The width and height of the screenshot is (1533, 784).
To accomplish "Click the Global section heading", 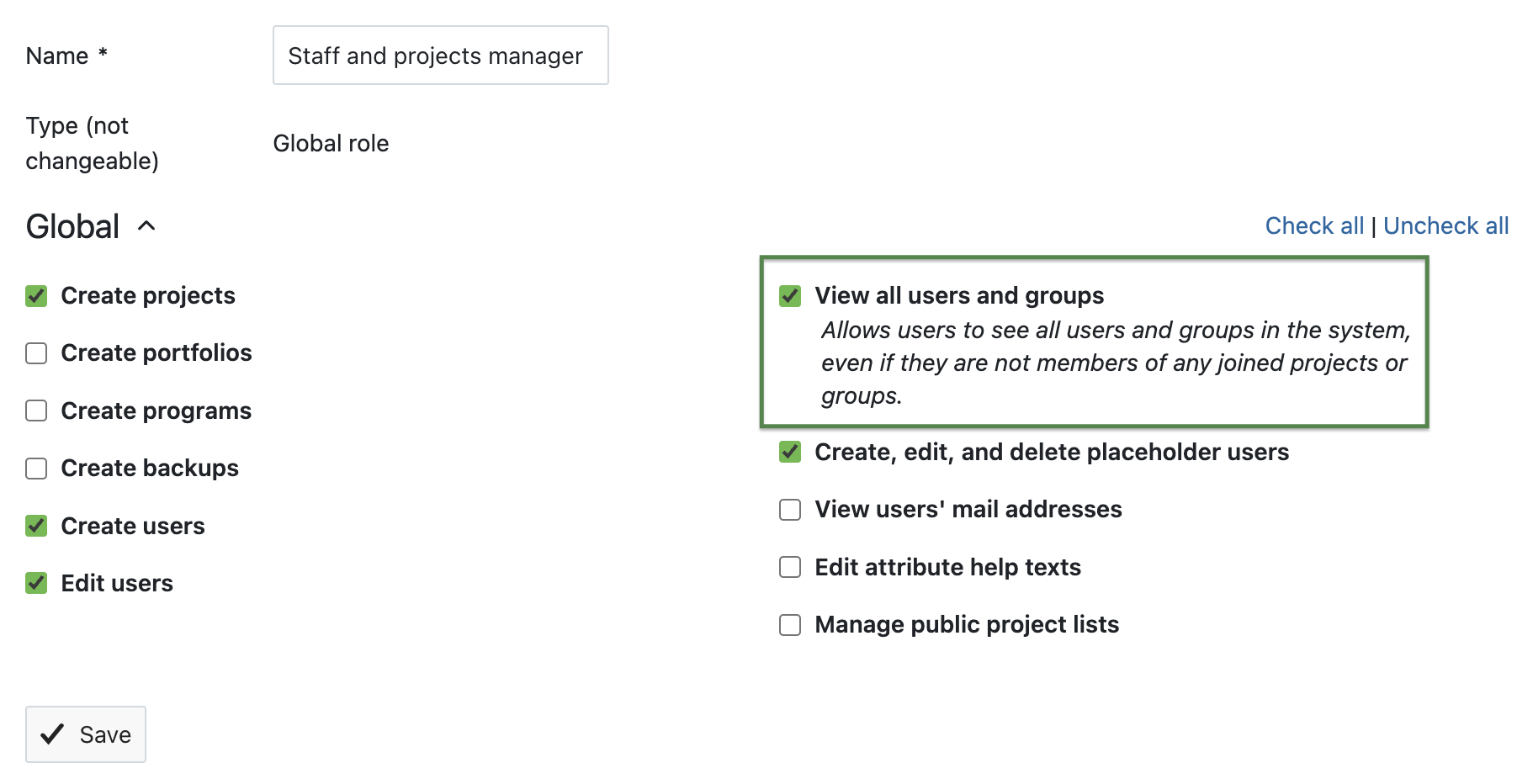I will (x=72, y=225).
